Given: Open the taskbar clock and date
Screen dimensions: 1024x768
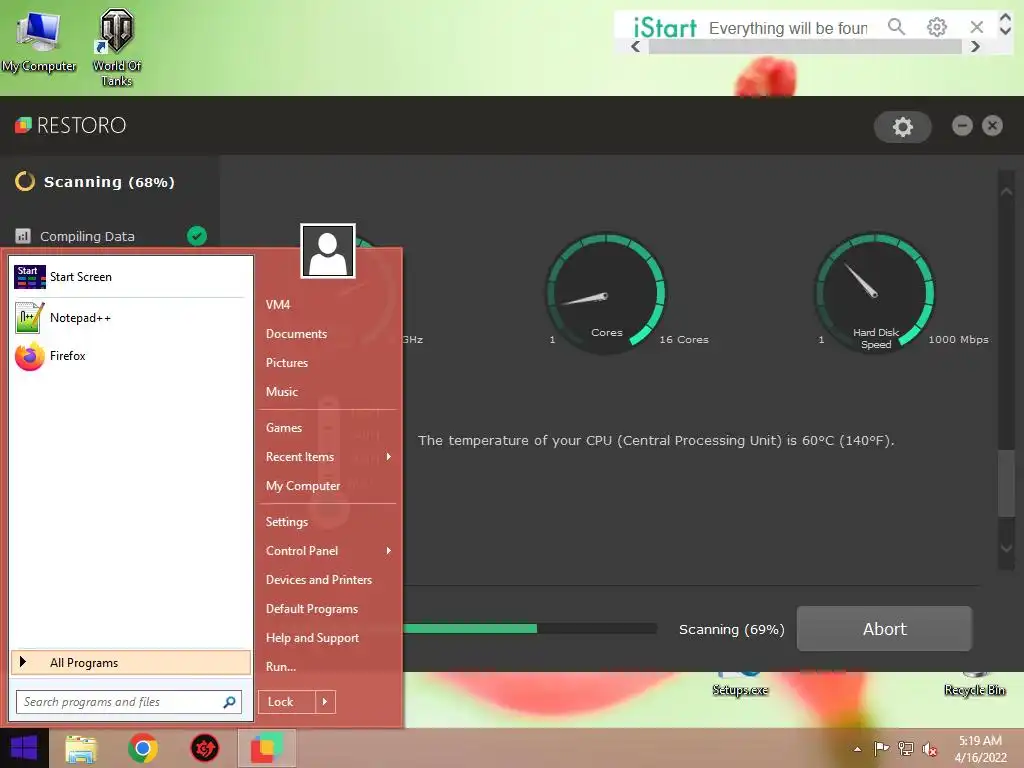Looking at the screenshot, I should 980,749.
